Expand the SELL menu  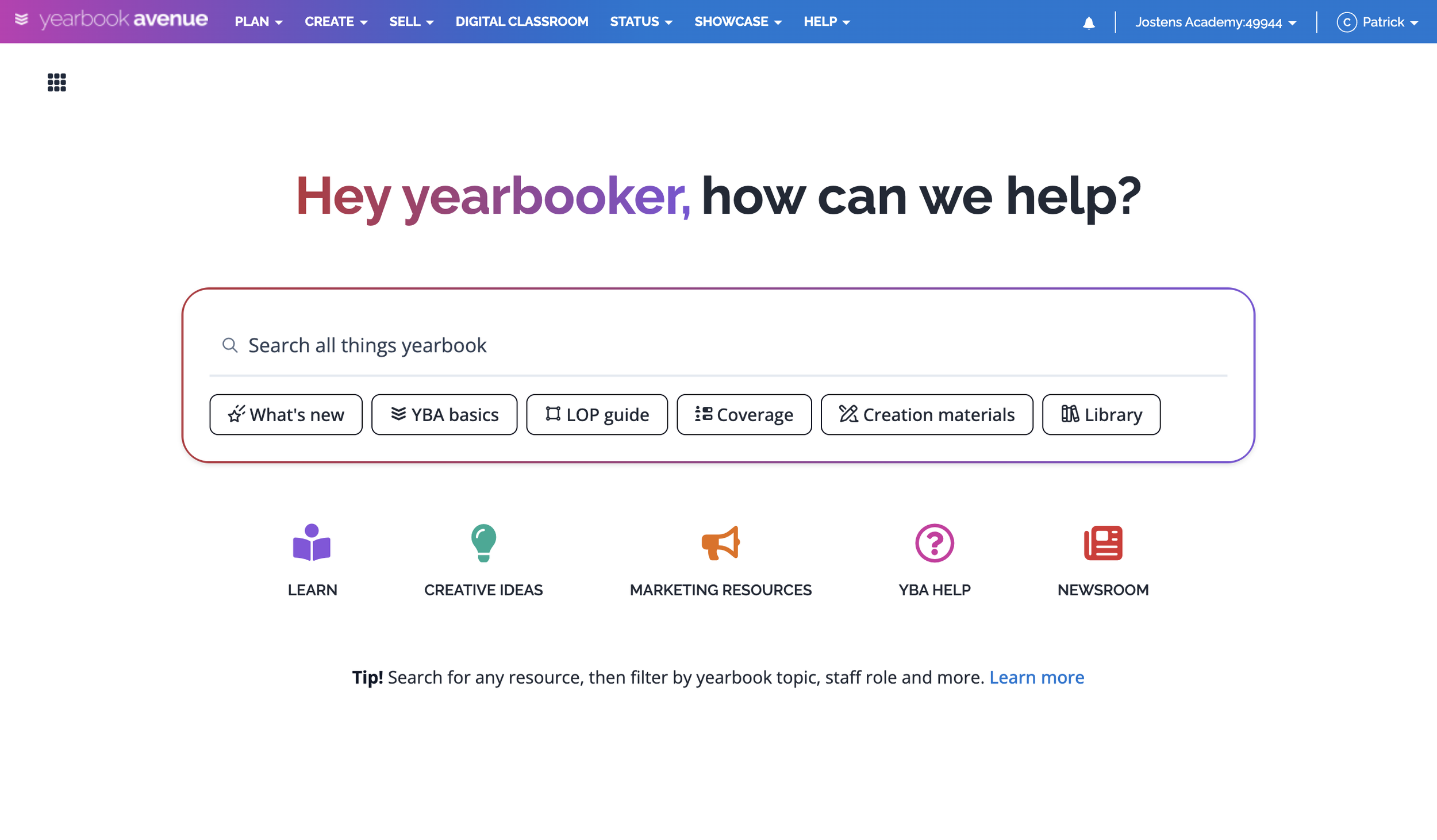coord(412,21)
